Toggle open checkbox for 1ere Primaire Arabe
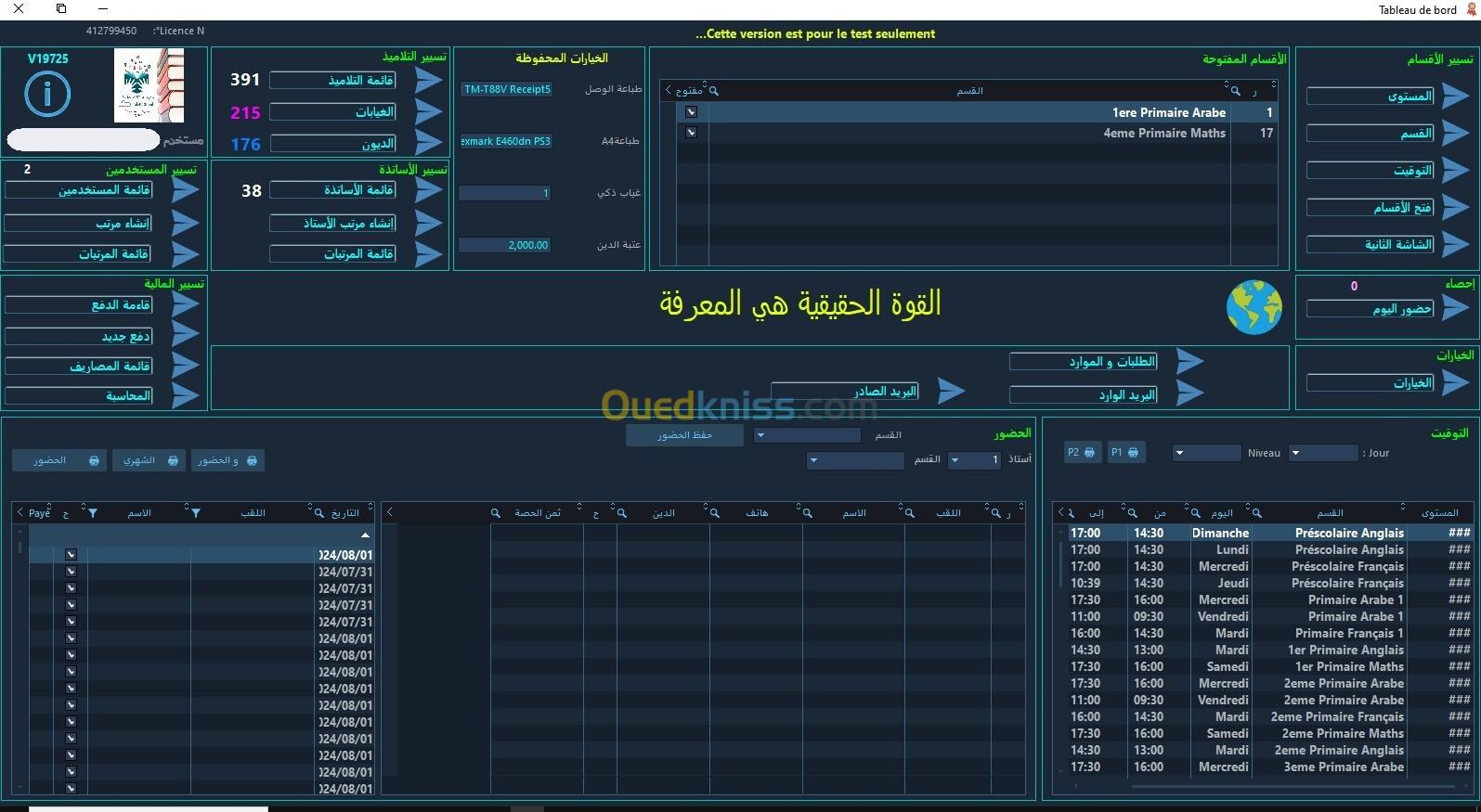Screen dimensions: 1481x812 (691, 112)
